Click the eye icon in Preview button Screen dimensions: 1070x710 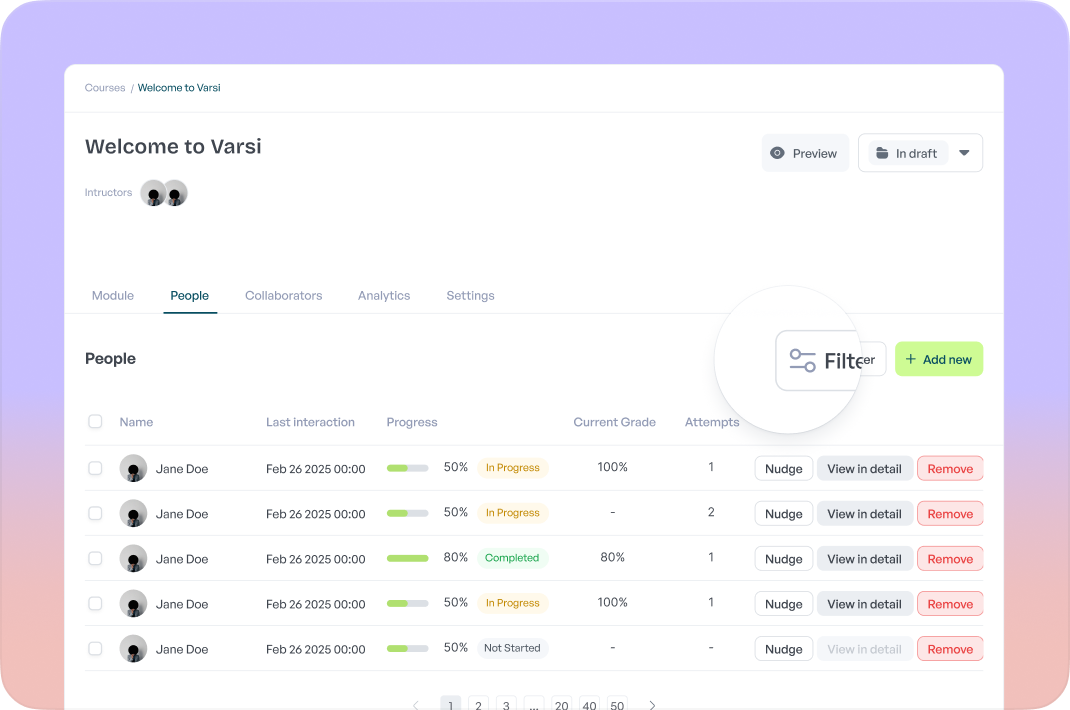pyautogui.click(x=777, y=154)
